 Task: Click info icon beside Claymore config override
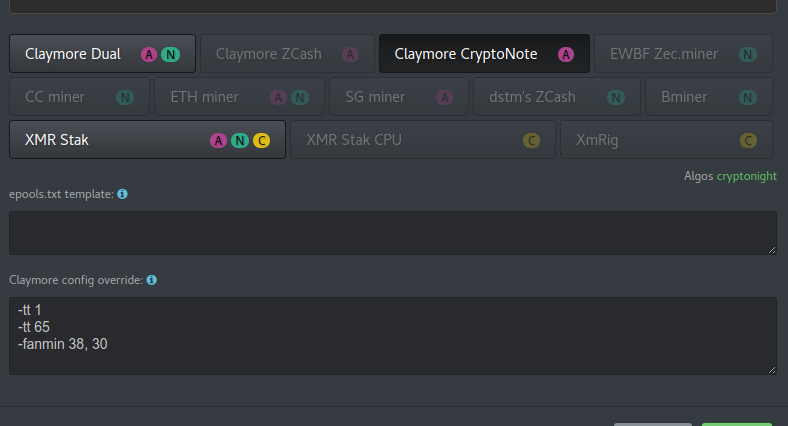[152, 281]
